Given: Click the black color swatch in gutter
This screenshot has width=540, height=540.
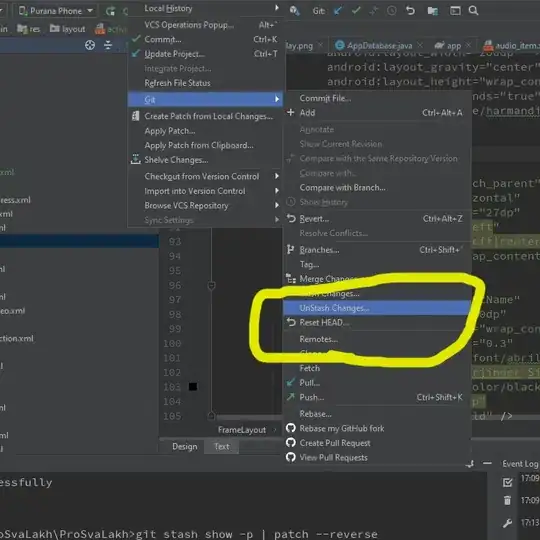Looking at the screenshot, I should [193, 386].
